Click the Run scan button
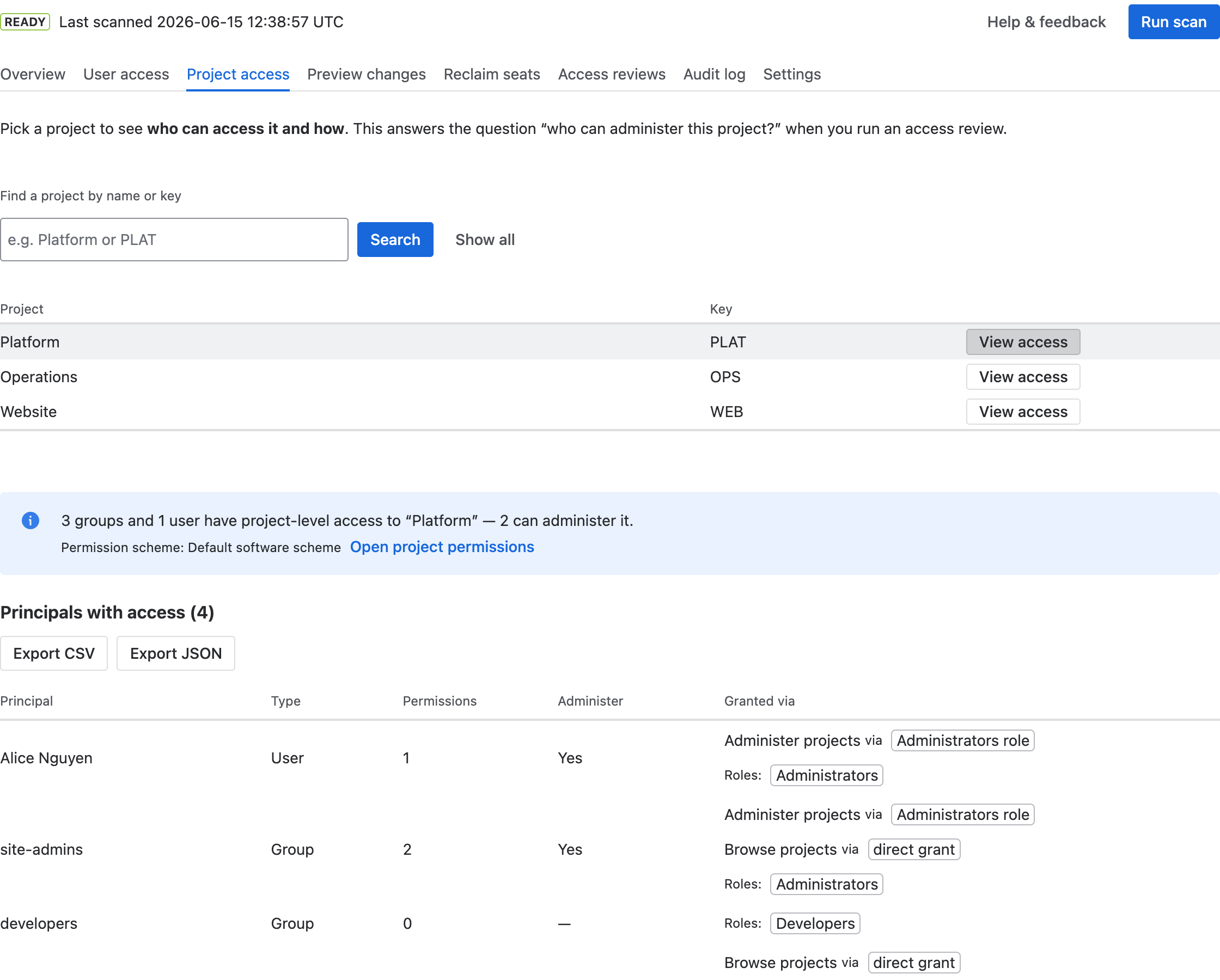The height and width of the screenshot is (980, 1220). pos(1174,22)
